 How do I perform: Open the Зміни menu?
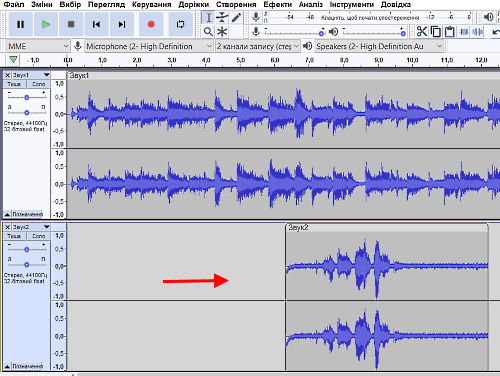(42, 5)
